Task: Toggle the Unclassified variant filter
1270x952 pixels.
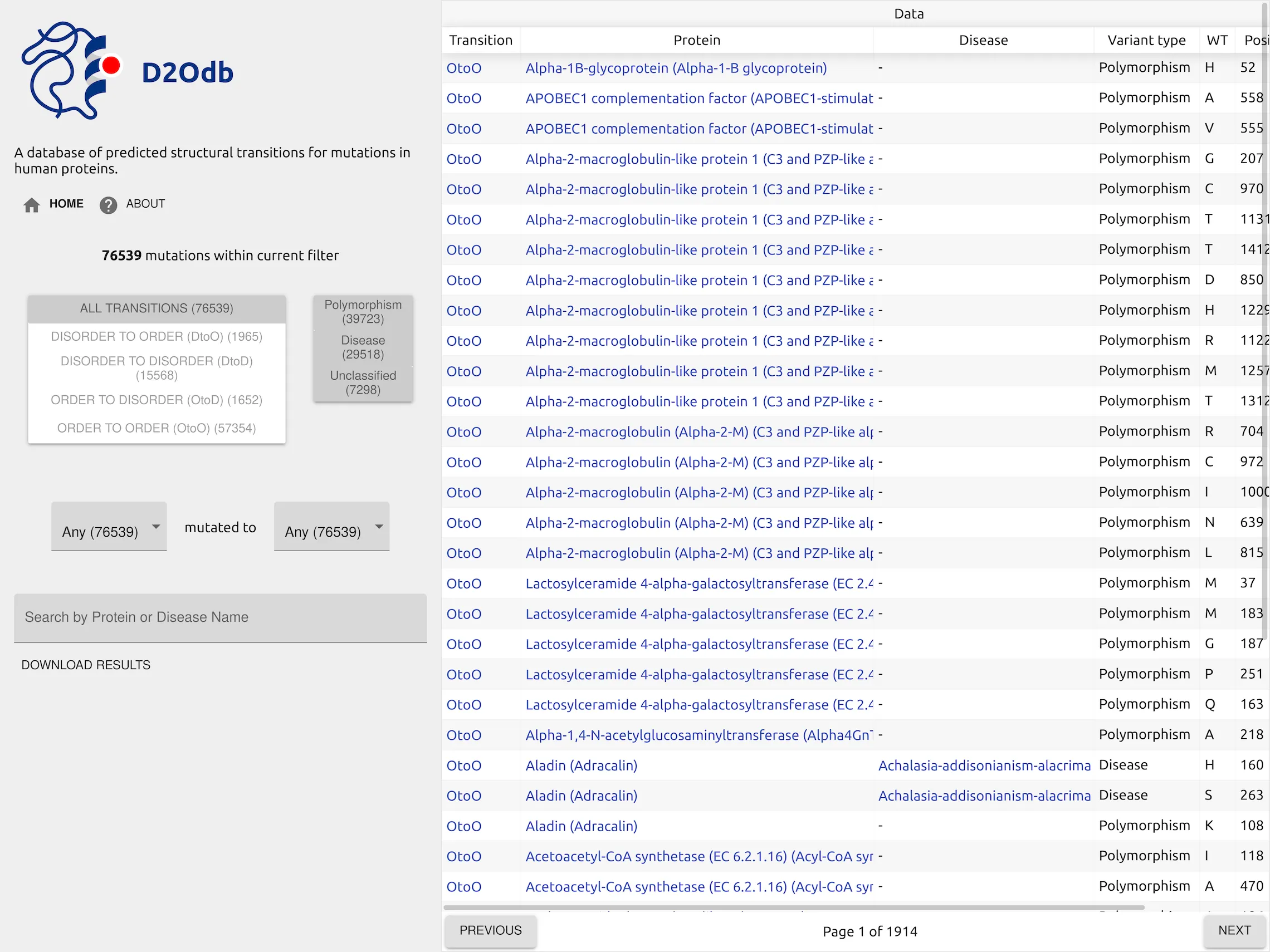Action: (x=363, y=383)
